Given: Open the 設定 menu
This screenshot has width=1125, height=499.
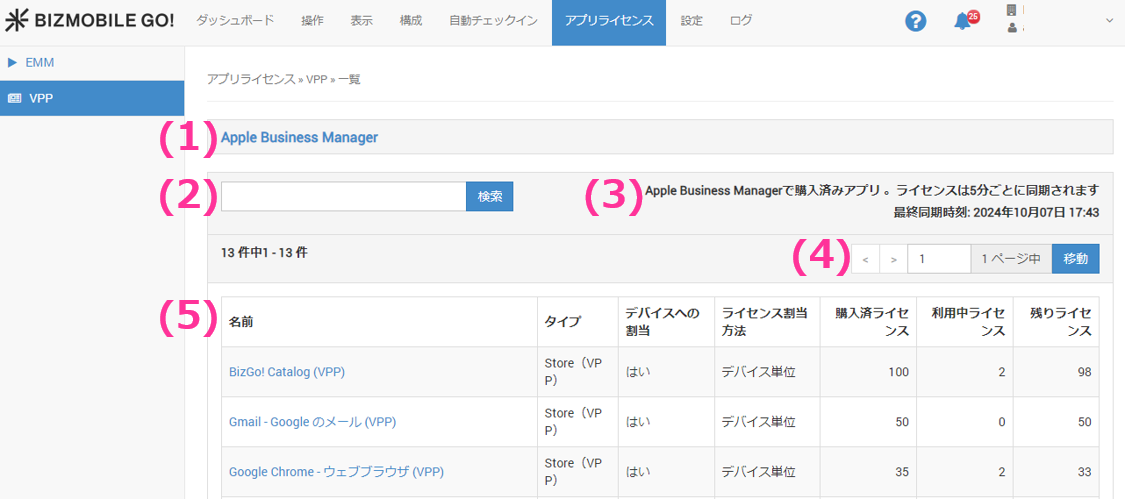Looking at the screenshot, I should coord(691,21).
